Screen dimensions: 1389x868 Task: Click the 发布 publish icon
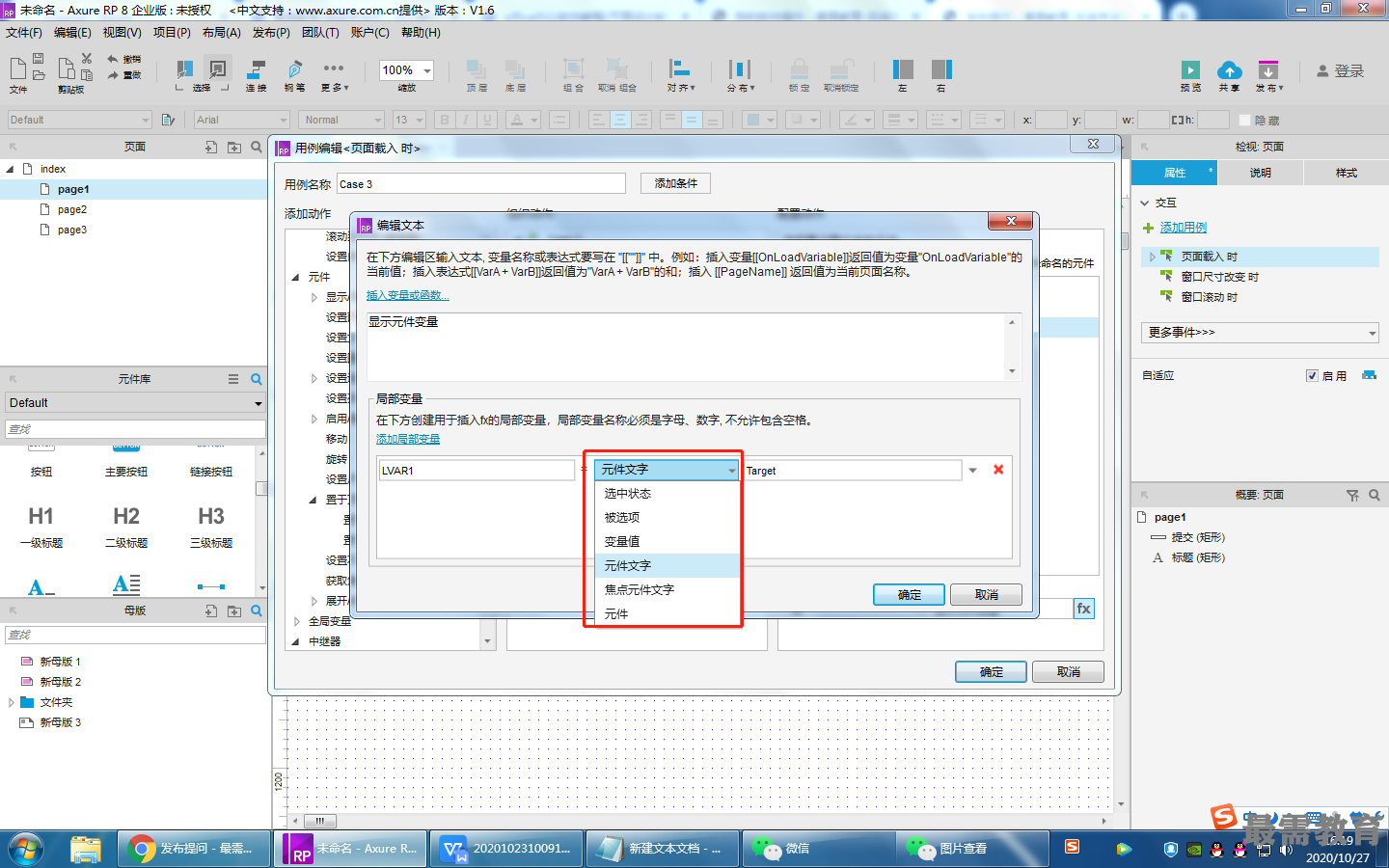[1268, 69]
